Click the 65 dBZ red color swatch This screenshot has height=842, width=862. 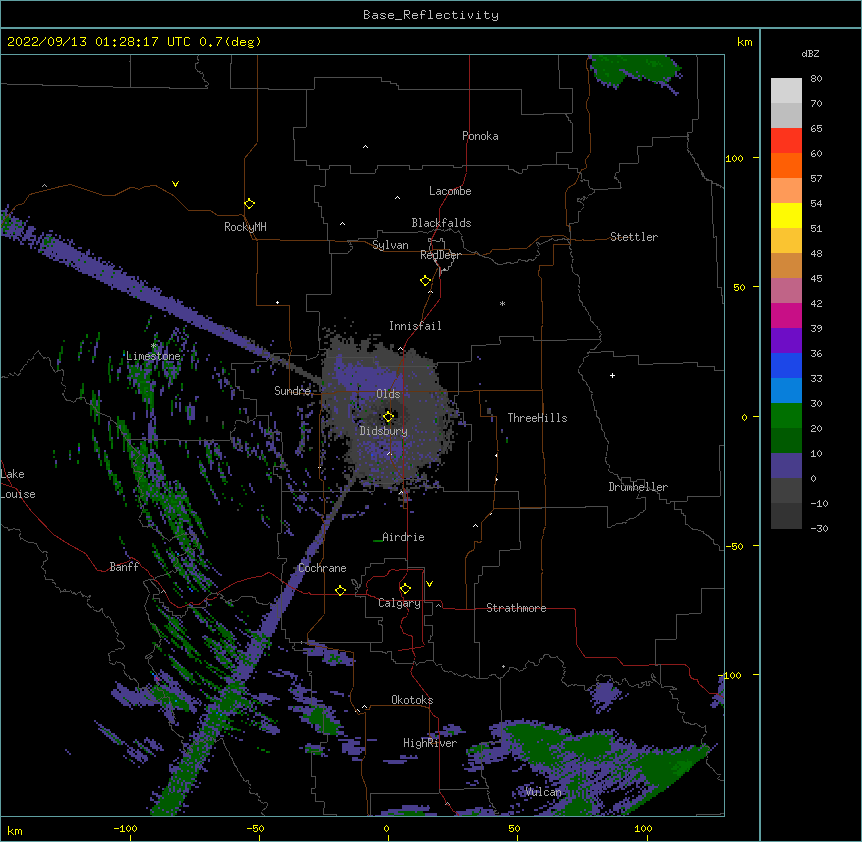786,140
